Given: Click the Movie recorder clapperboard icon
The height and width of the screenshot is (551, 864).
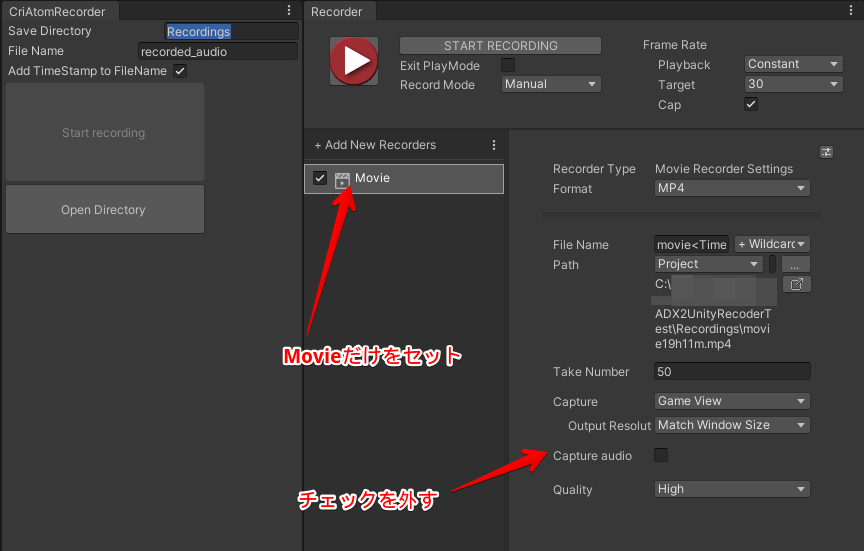Looking at the screenshot, I should (x=342, y=180).
